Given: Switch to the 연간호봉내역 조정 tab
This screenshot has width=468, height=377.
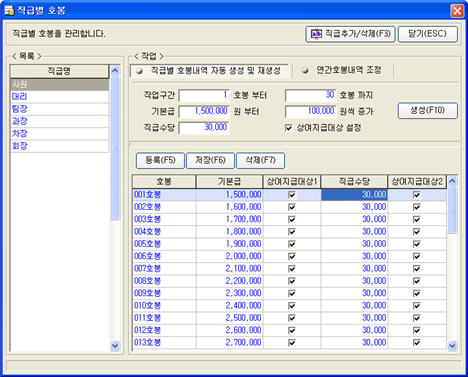Looking at the screenshot, I should coord(343,71).
